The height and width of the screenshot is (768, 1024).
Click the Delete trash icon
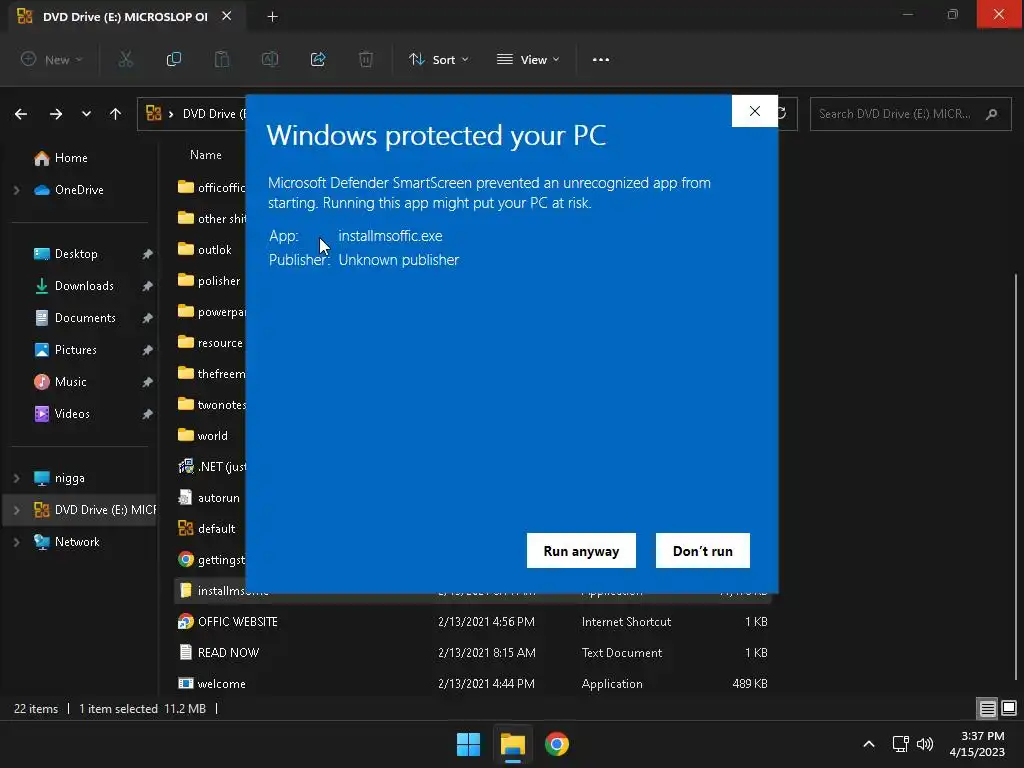(x=366, y=59)
